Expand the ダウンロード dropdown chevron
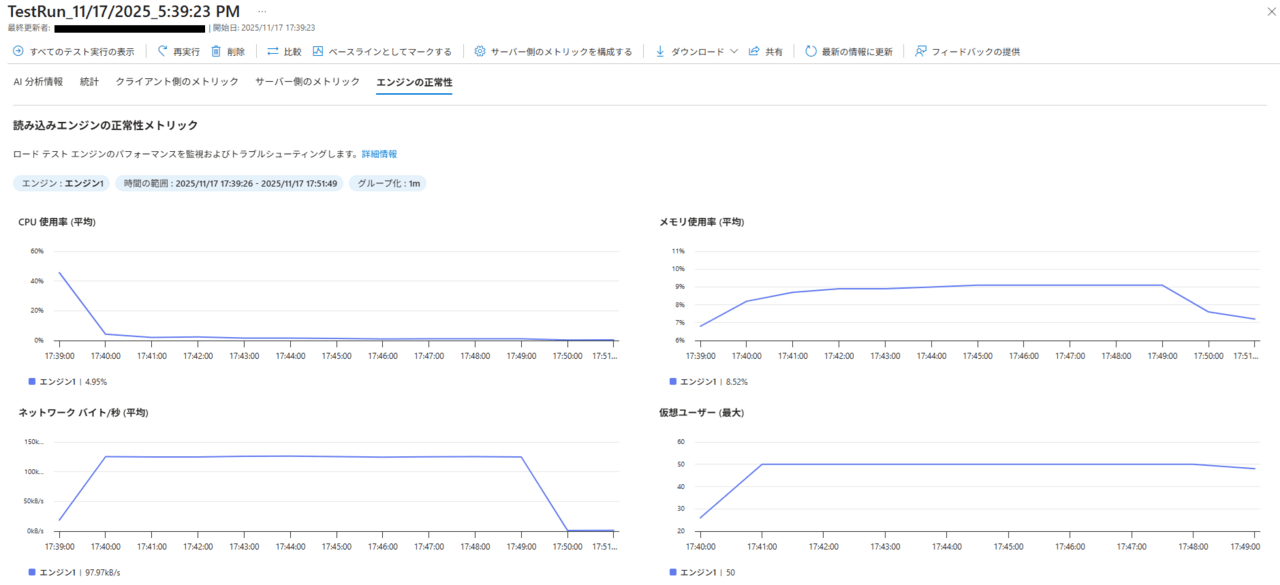 (734, 51)
